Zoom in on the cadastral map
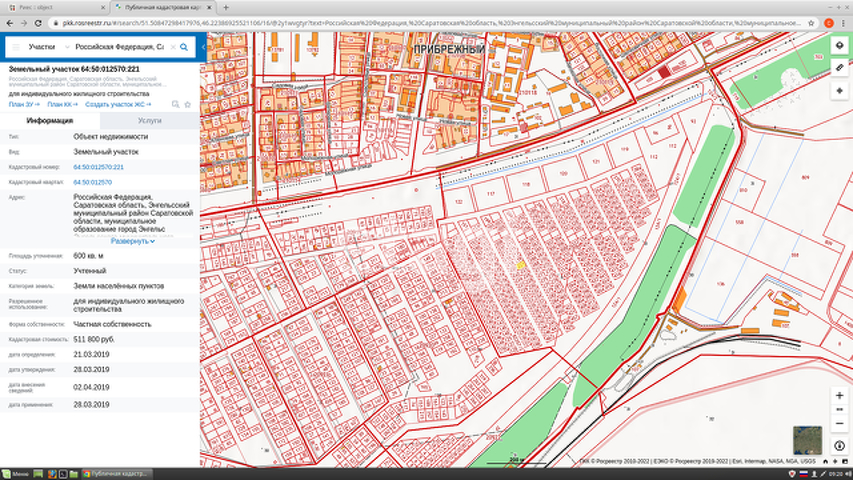 (839, 395)
